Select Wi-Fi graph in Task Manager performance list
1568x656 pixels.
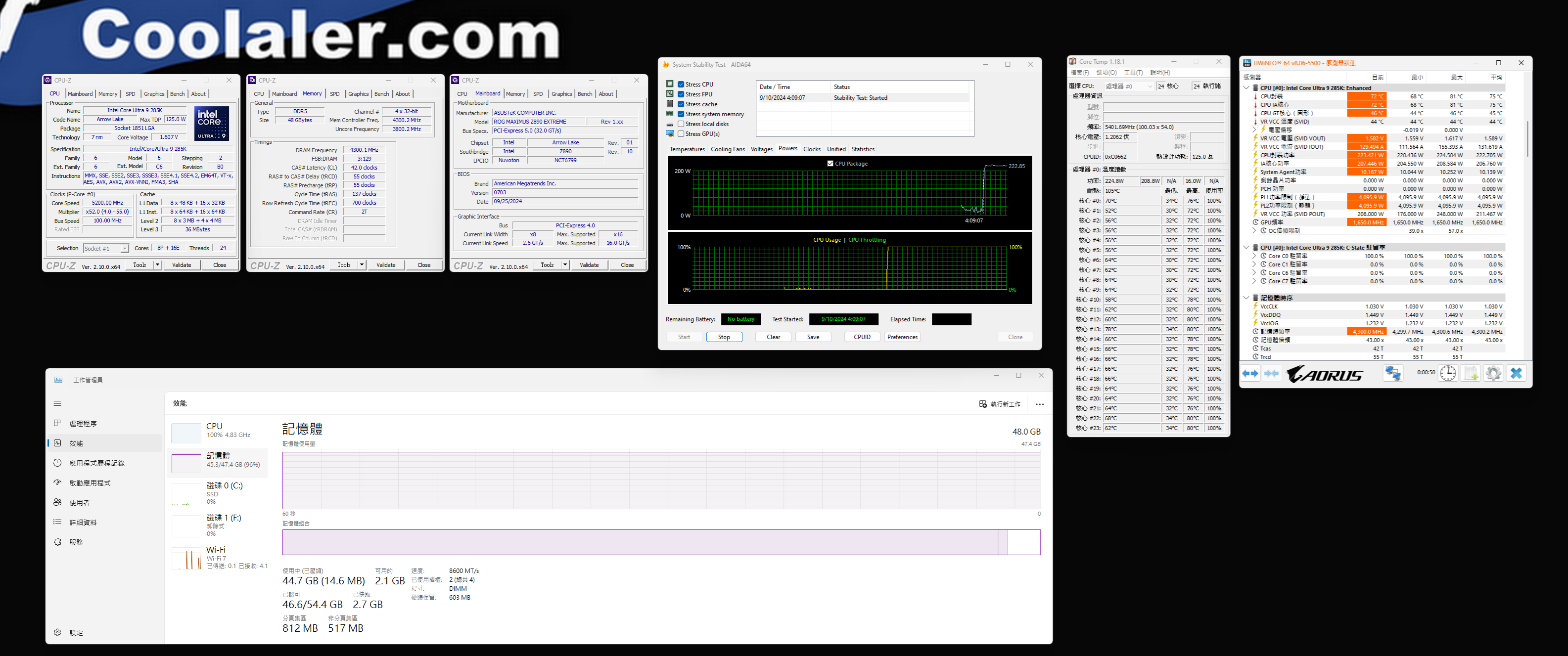click(186, 558)
